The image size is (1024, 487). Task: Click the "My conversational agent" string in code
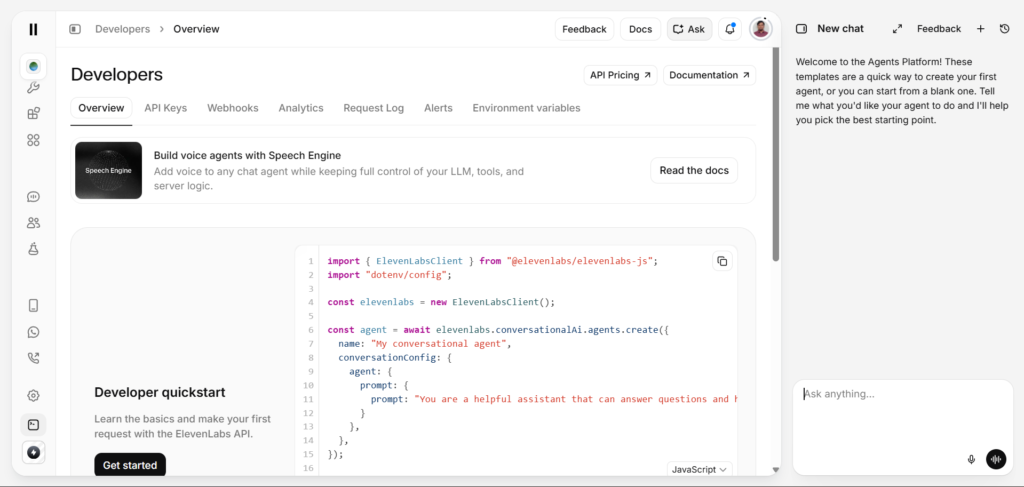click(x=440, y=344)
